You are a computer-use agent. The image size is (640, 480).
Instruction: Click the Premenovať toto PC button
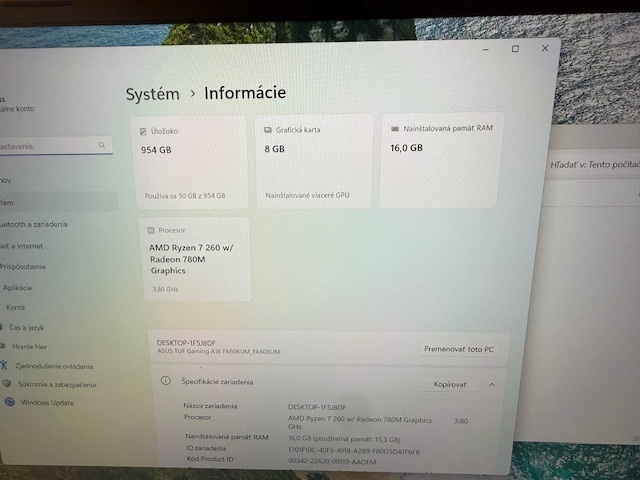click(x=459, y=349)
